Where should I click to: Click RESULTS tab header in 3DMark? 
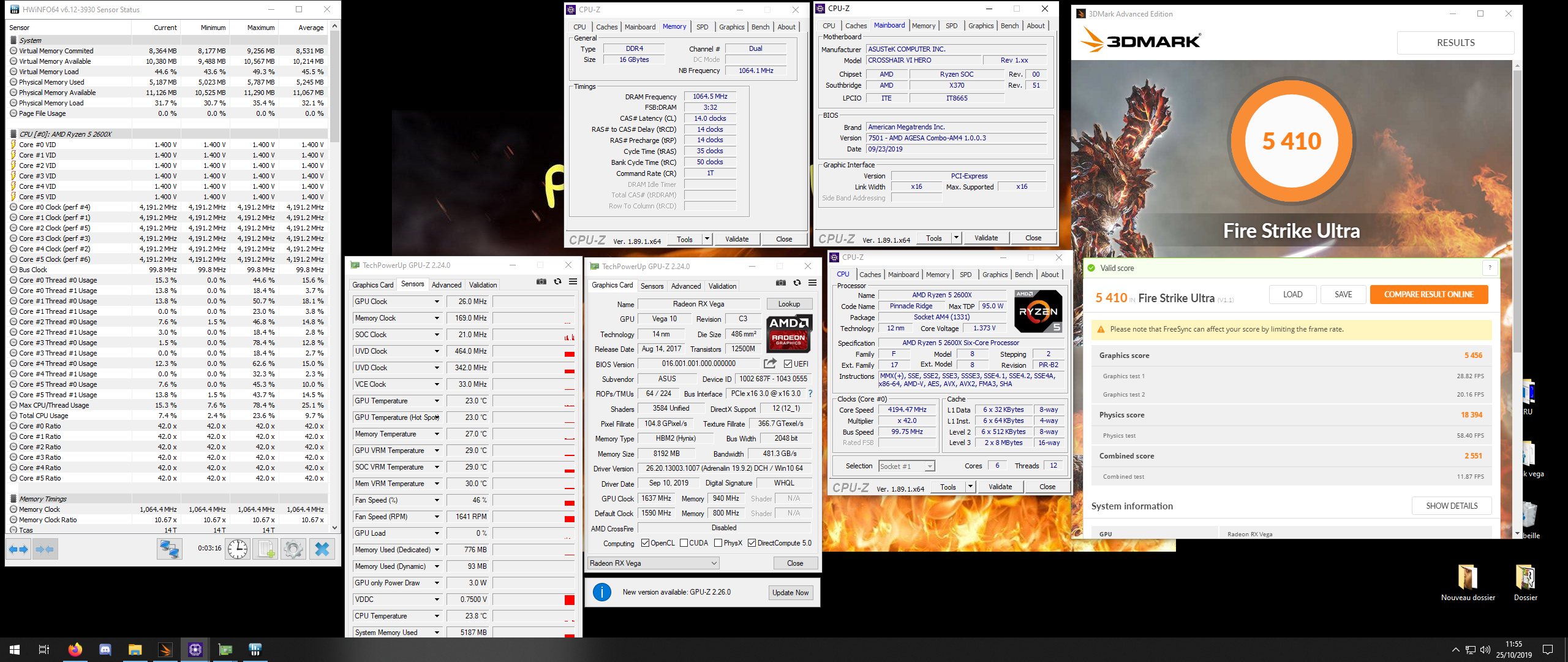click(x=1455, y=43)
